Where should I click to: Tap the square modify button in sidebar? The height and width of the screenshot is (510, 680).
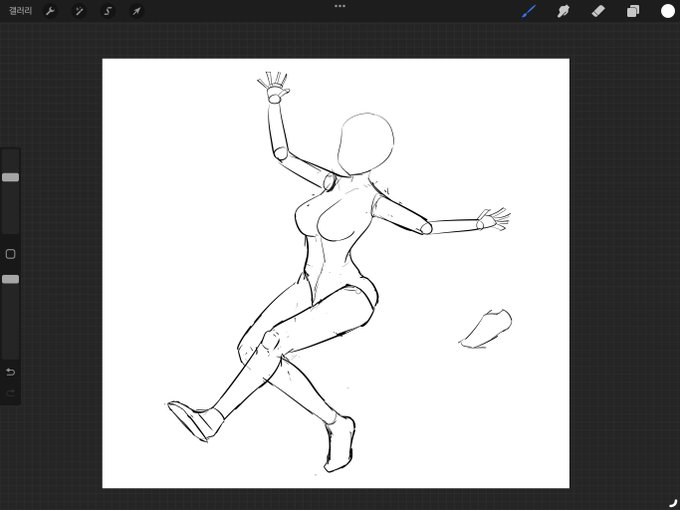pyautogui.click(x=10, y=254)
